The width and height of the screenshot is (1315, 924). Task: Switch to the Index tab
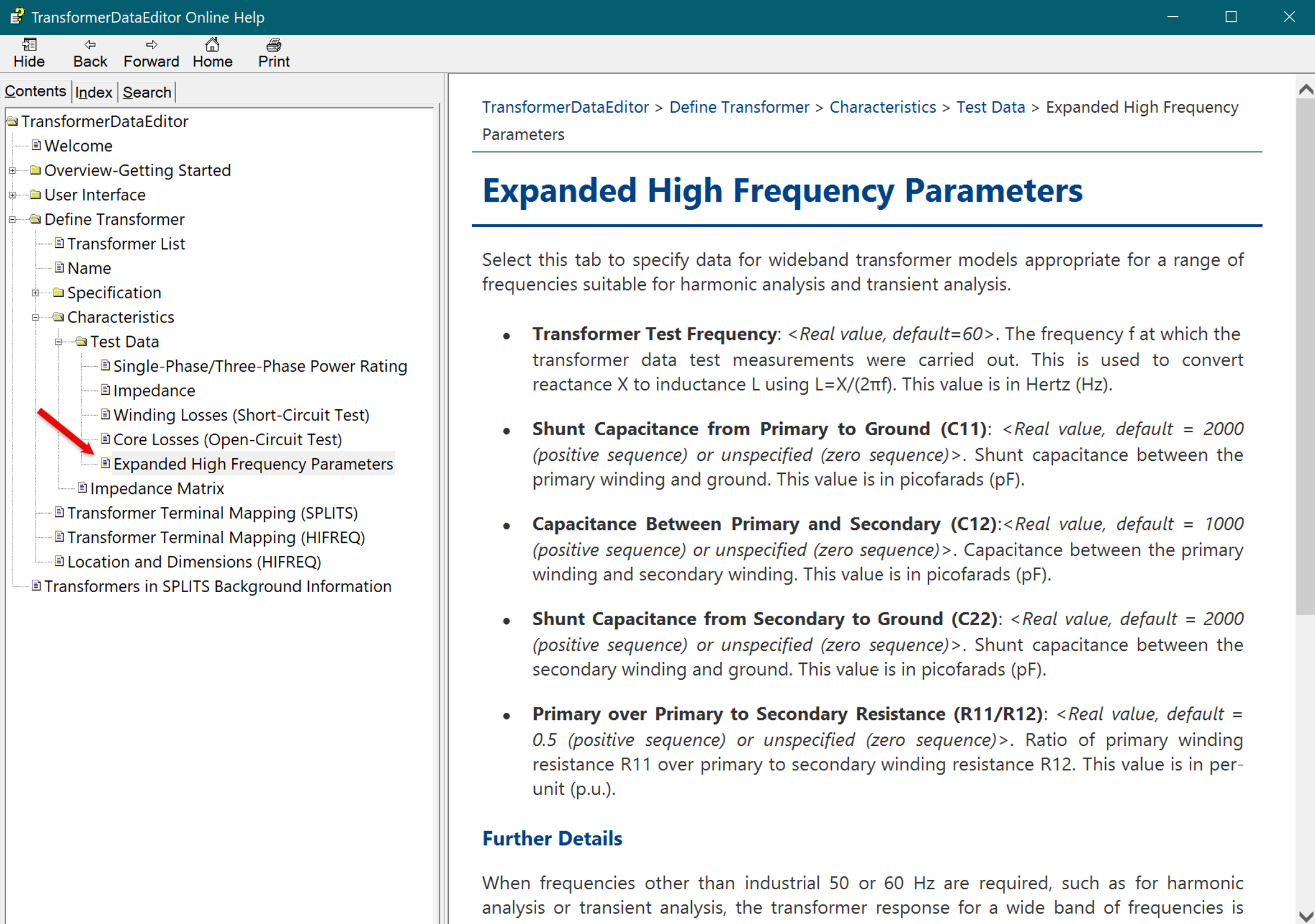pos(93,92)
